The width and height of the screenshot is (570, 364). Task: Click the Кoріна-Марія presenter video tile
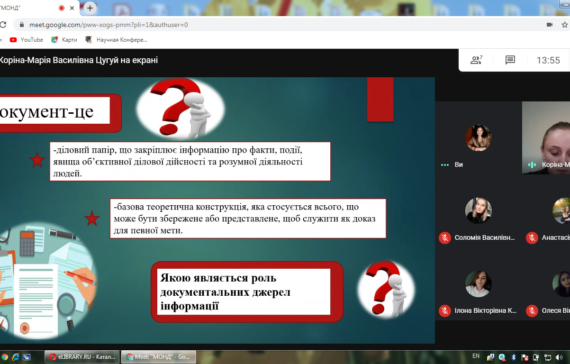546,137
